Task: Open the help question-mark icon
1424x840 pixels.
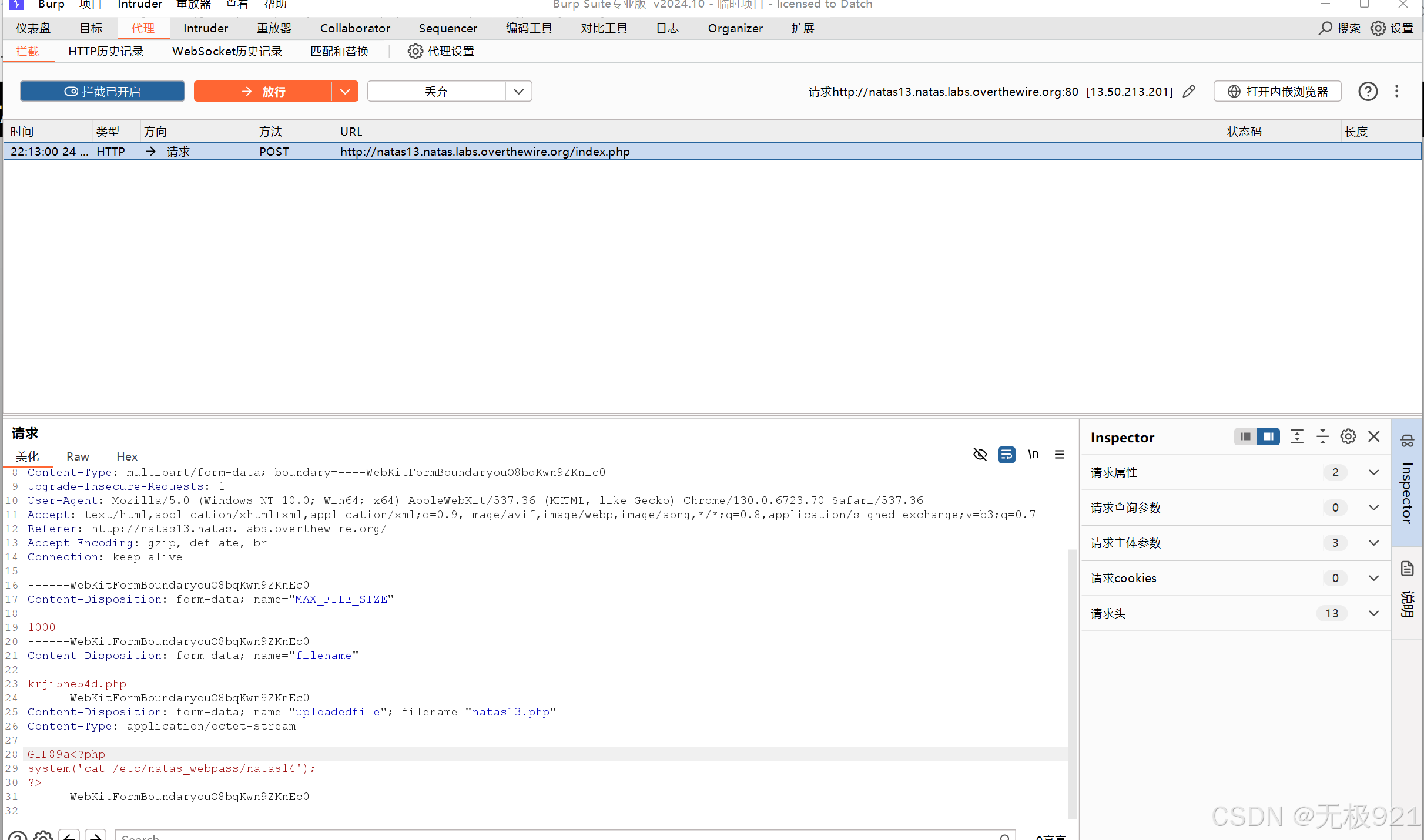Action: [x=1368, y=92]
